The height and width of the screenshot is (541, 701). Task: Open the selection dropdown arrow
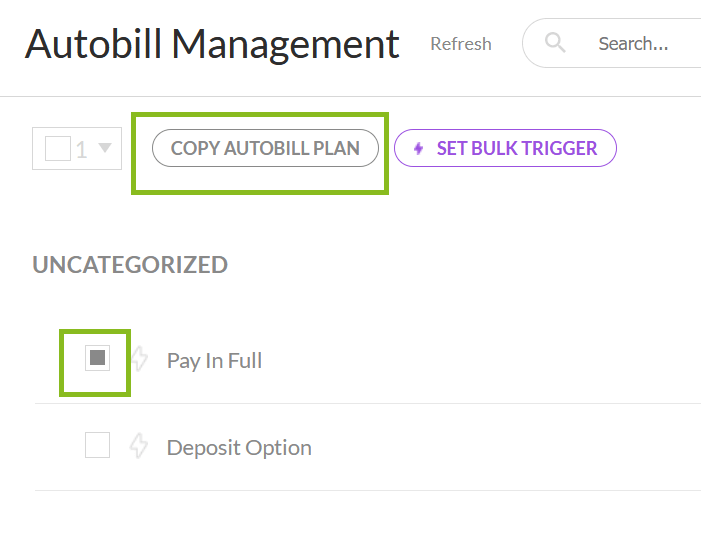[105, 149]
